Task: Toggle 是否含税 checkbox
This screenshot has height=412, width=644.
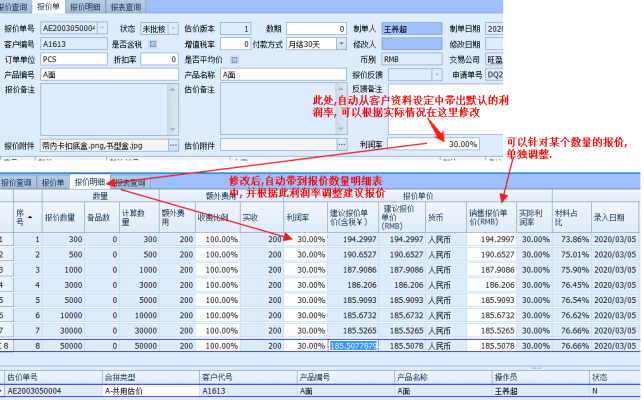Action: tap(153, 44)
